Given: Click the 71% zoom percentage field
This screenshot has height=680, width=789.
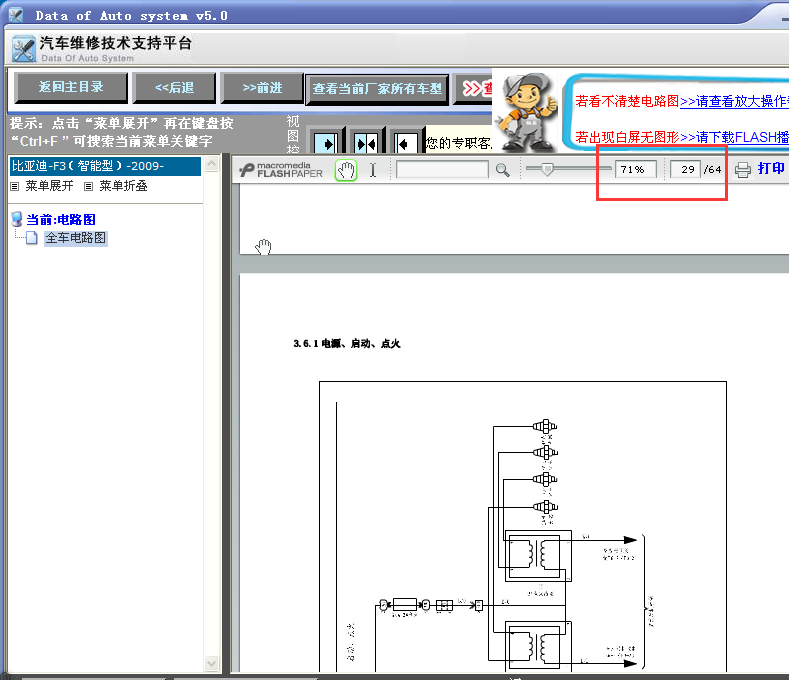Looking at the screenshot, I should click(636, 170).
